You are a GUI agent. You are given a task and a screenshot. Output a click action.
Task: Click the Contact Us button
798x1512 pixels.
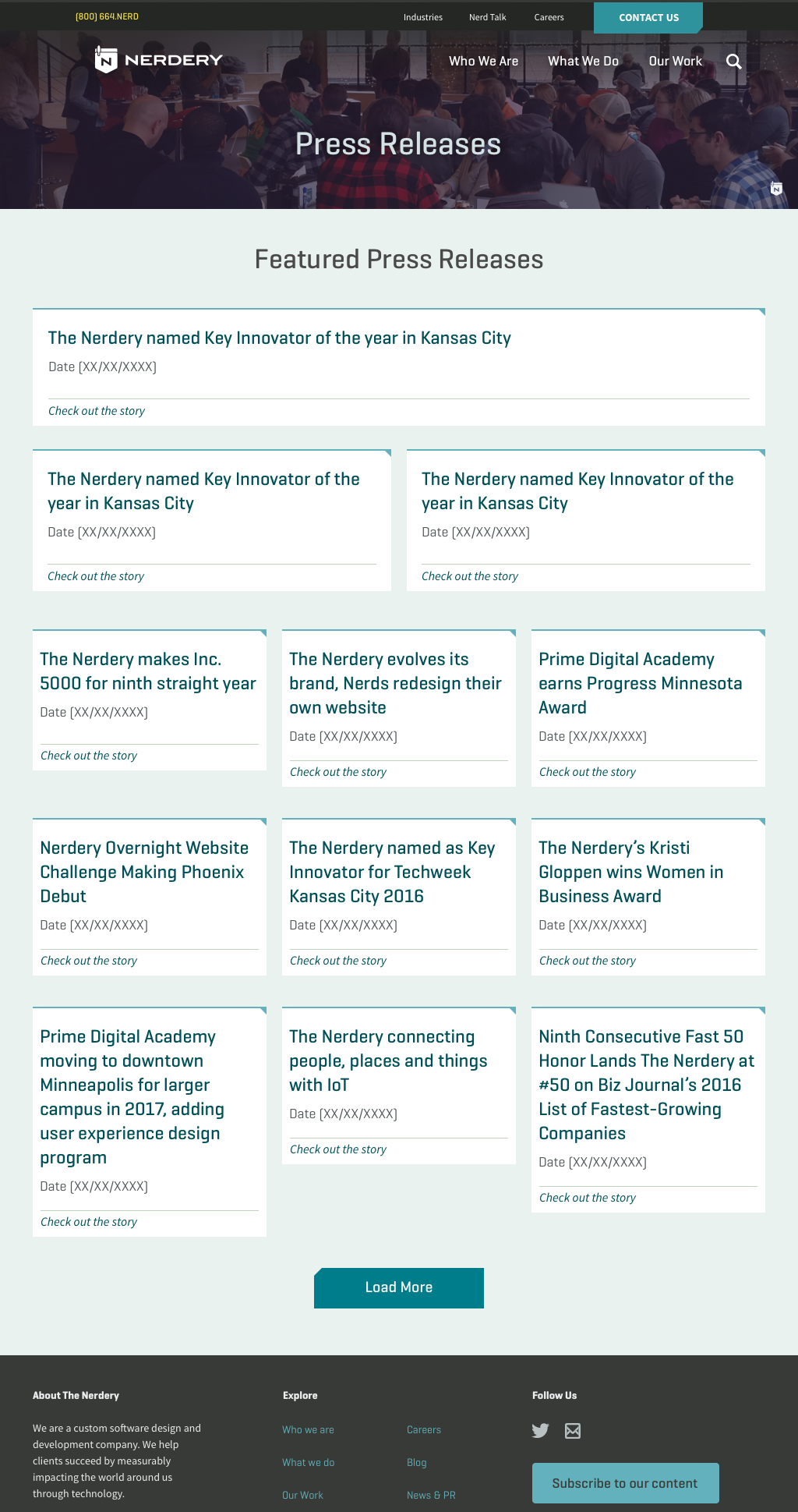648,18
